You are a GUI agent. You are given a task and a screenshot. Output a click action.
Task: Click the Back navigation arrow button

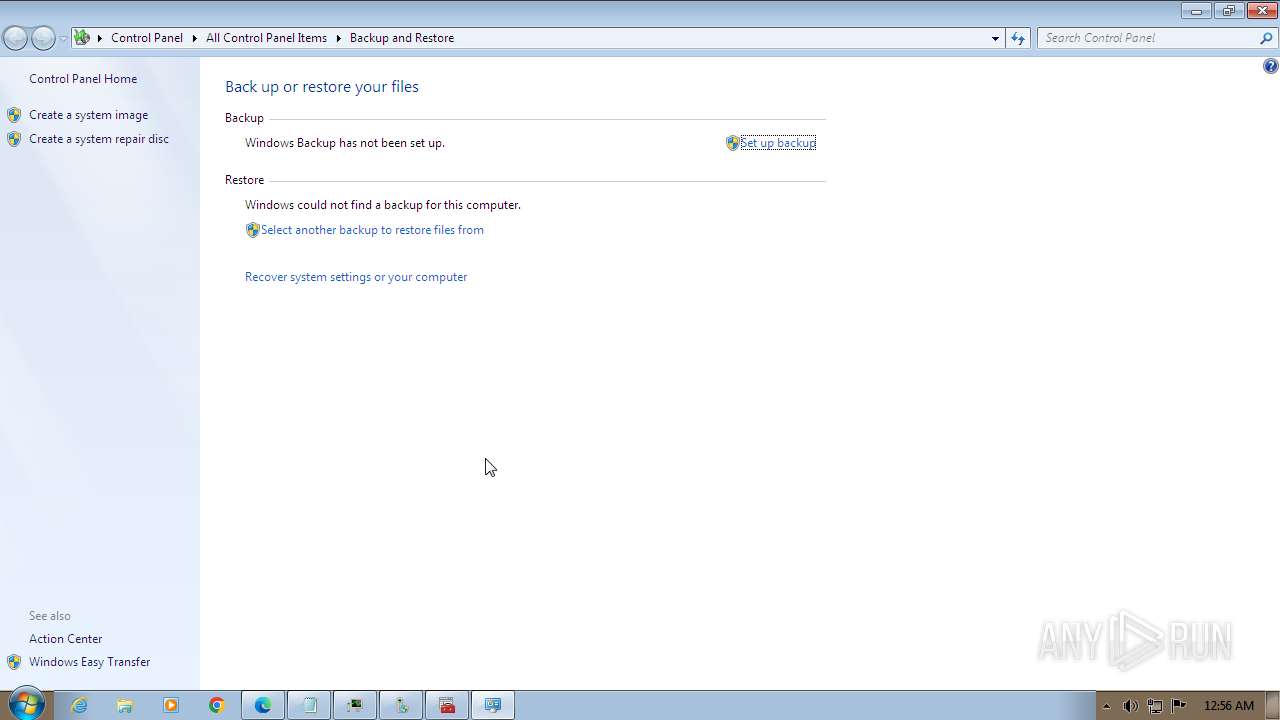15,38
